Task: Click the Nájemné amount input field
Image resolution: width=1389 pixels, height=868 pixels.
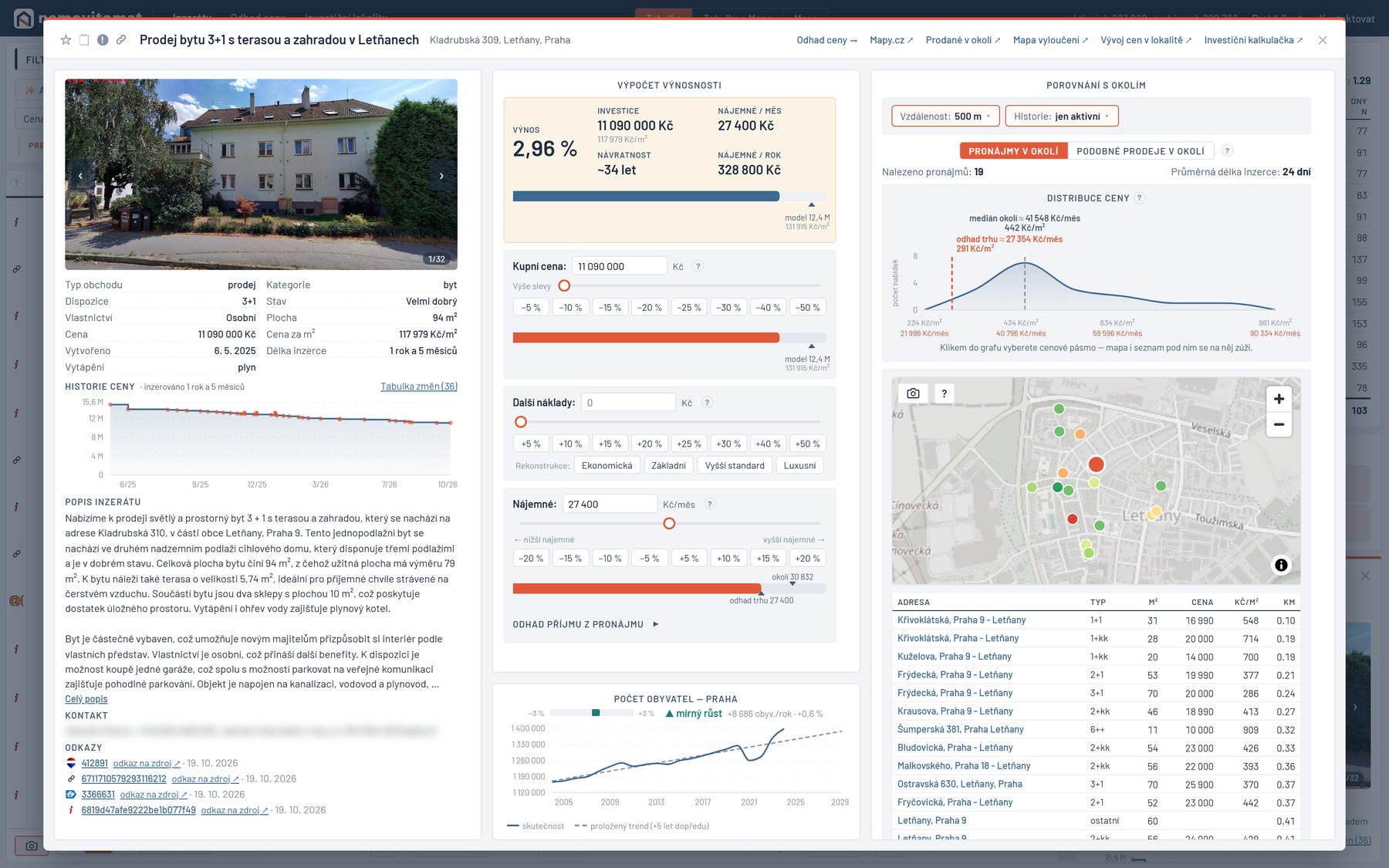Action: (x=610, y=504)
